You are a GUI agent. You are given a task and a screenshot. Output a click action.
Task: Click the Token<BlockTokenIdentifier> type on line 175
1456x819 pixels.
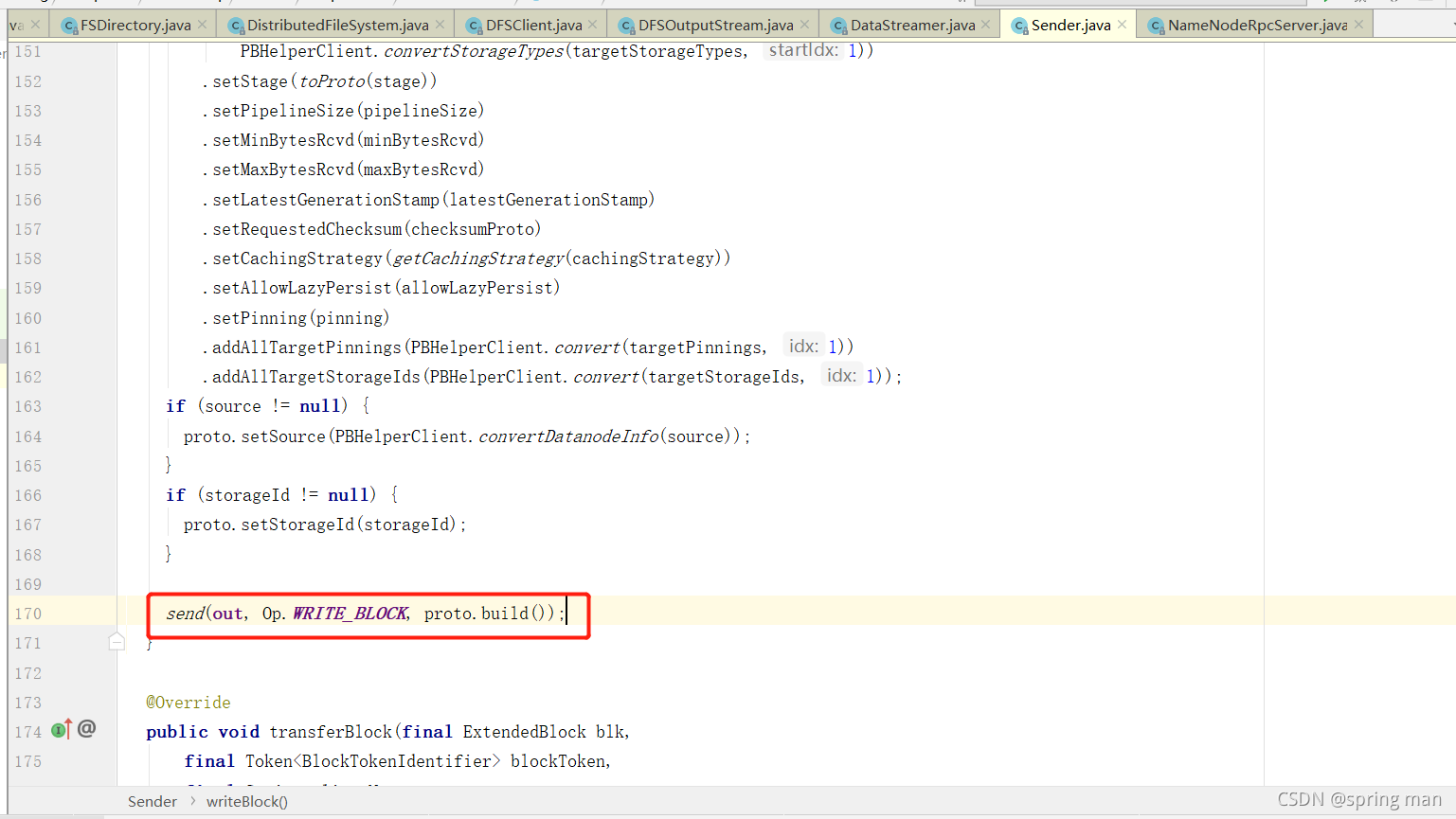[372, 761]
